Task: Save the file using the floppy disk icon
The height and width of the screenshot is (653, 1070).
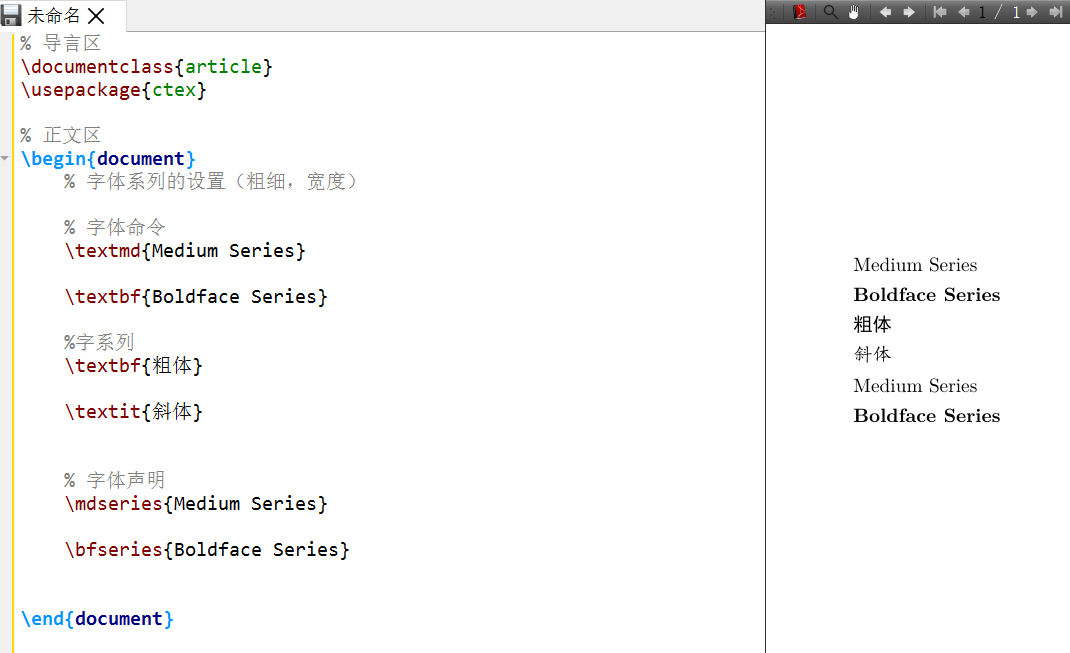Action: click(10, 14)
